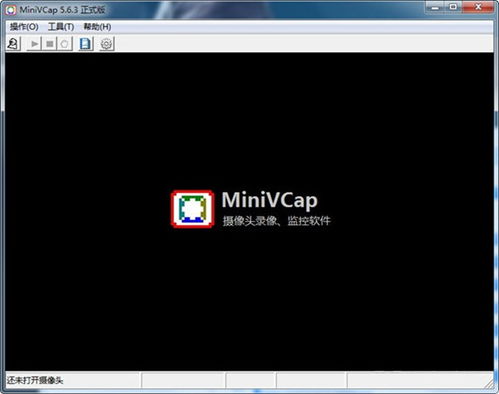Open the 操作(O) menu
The height and width of the screenshot is (394, 499).
24,27
